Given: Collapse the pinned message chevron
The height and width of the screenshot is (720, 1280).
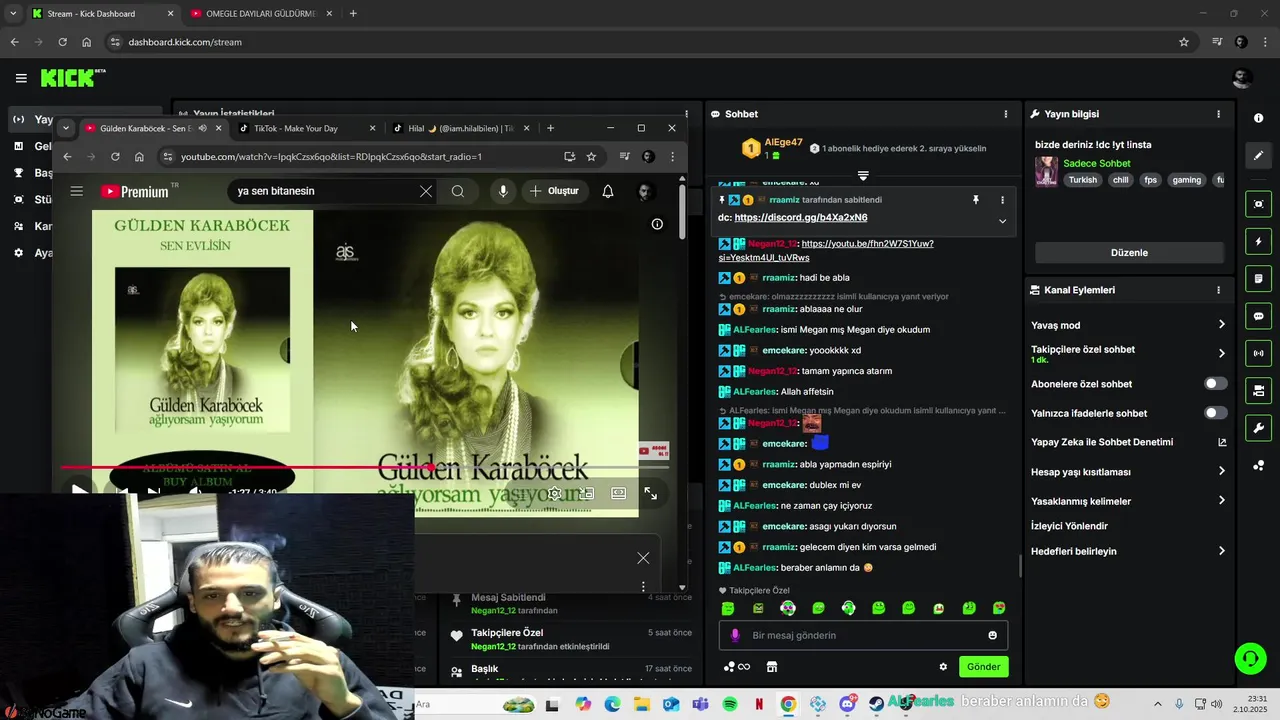Looking at the screenshot, I should pyautogui.click(x=1002, y=221).
